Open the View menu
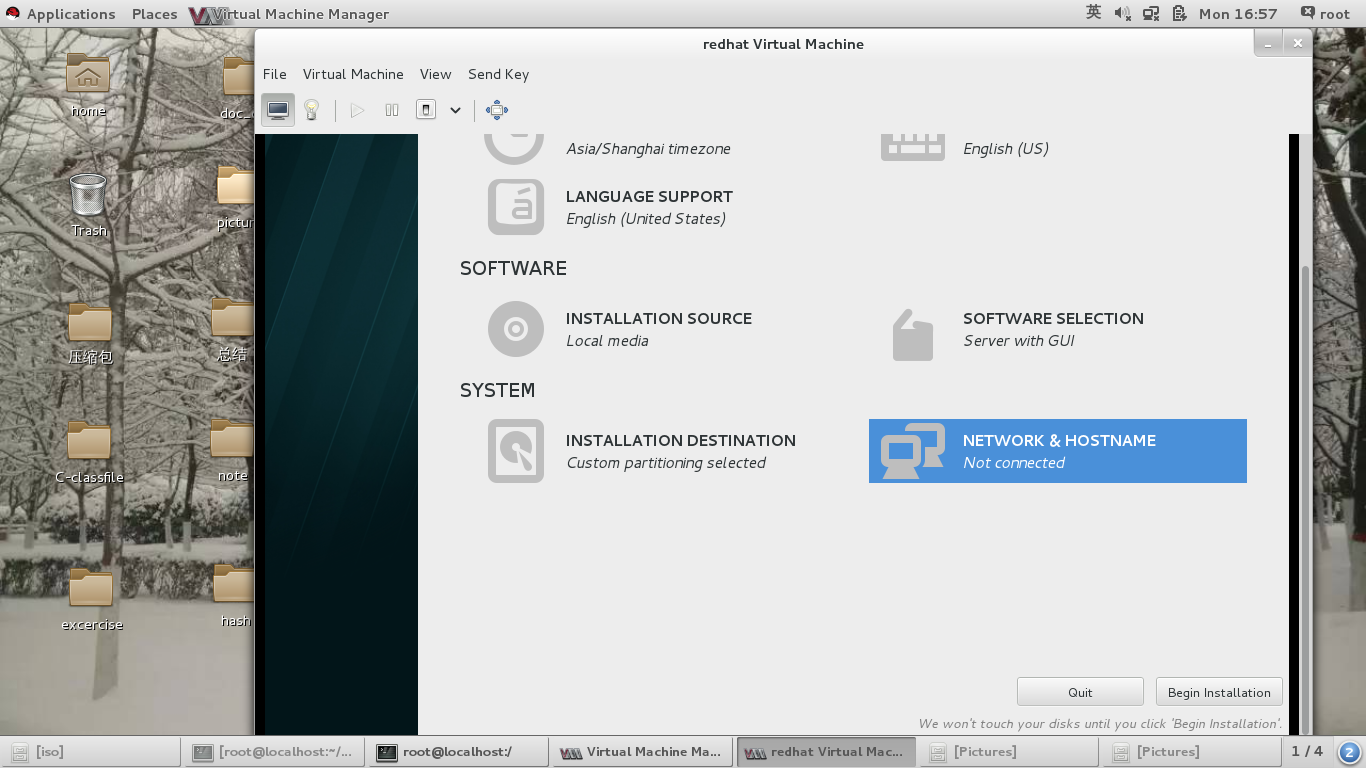 coord(435,74)
